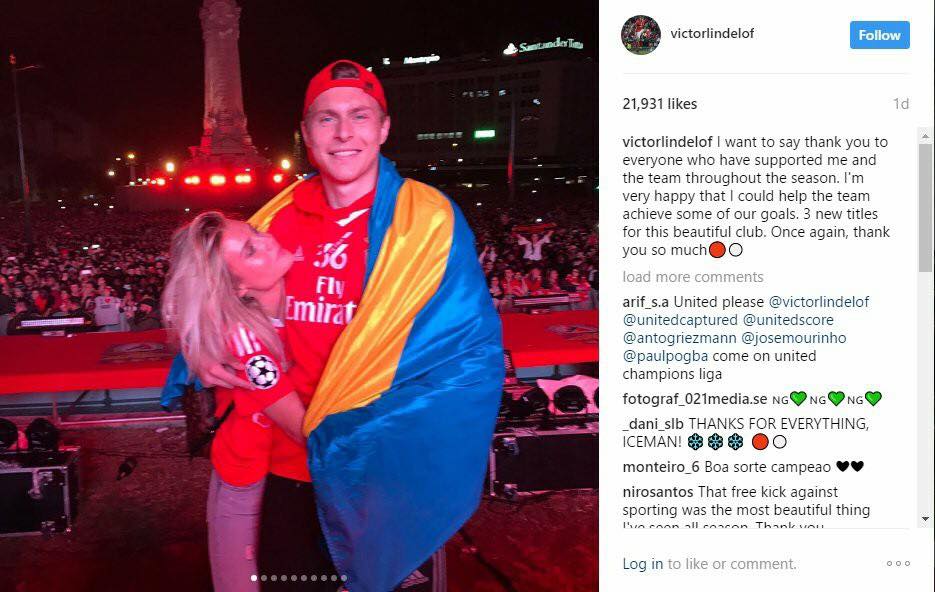Image resolution: width=935 pixels, height=592 pixels.
Task: Select the first carousel dot indicator
Action: pos(254,578)
